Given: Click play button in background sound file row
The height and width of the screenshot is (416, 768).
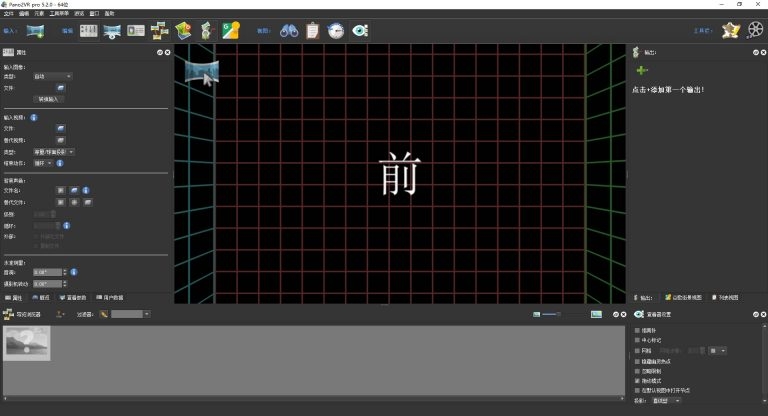Looking at the screenshot, I should [61, 190].
